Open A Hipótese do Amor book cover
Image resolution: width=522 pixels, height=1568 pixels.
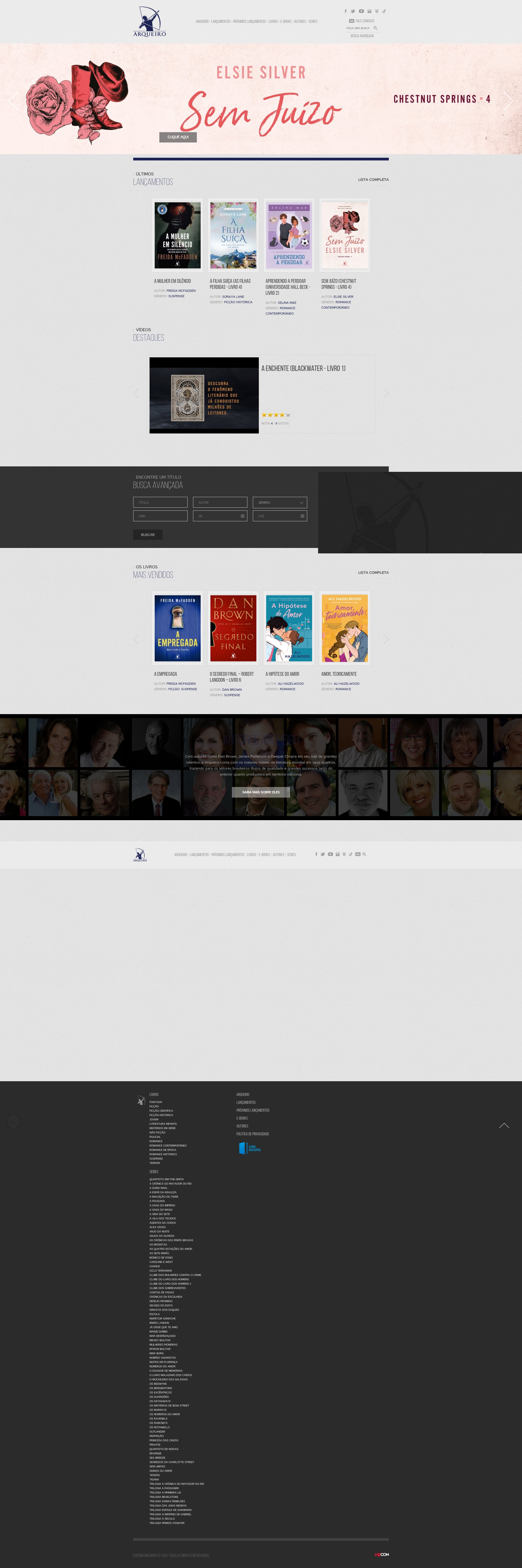289,628
